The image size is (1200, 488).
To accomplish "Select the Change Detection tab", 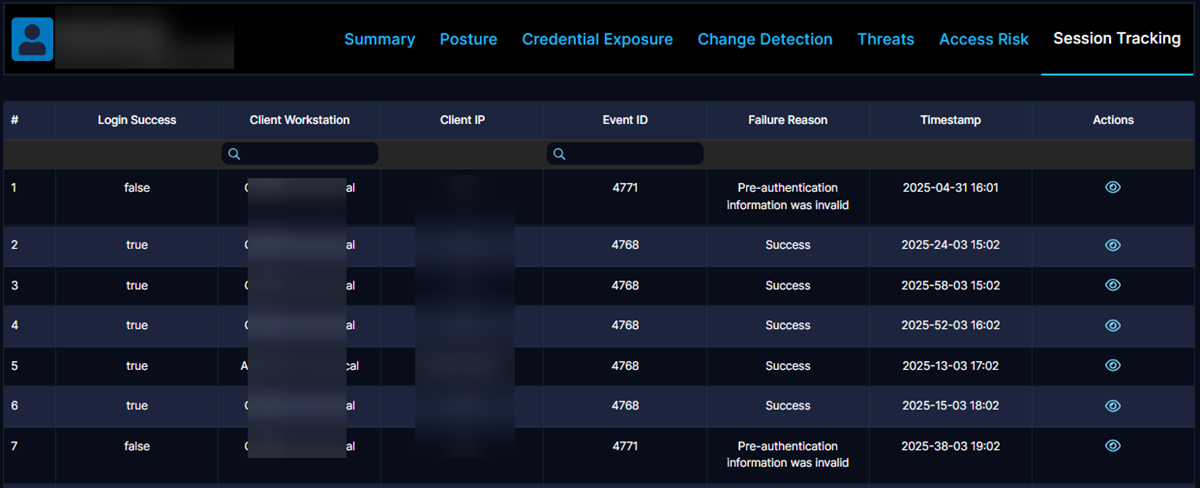I will coord(765,39).
